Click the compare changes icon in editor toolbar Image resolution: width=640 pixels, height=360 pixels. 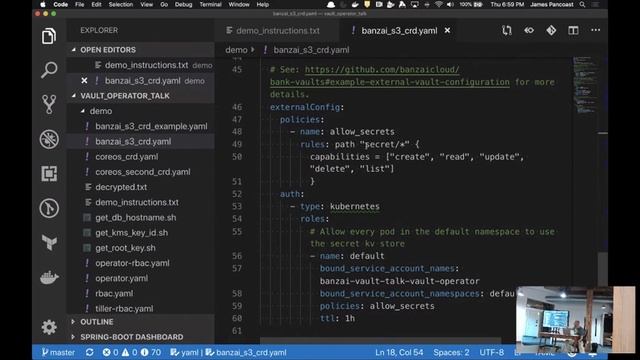pos(507,30)
